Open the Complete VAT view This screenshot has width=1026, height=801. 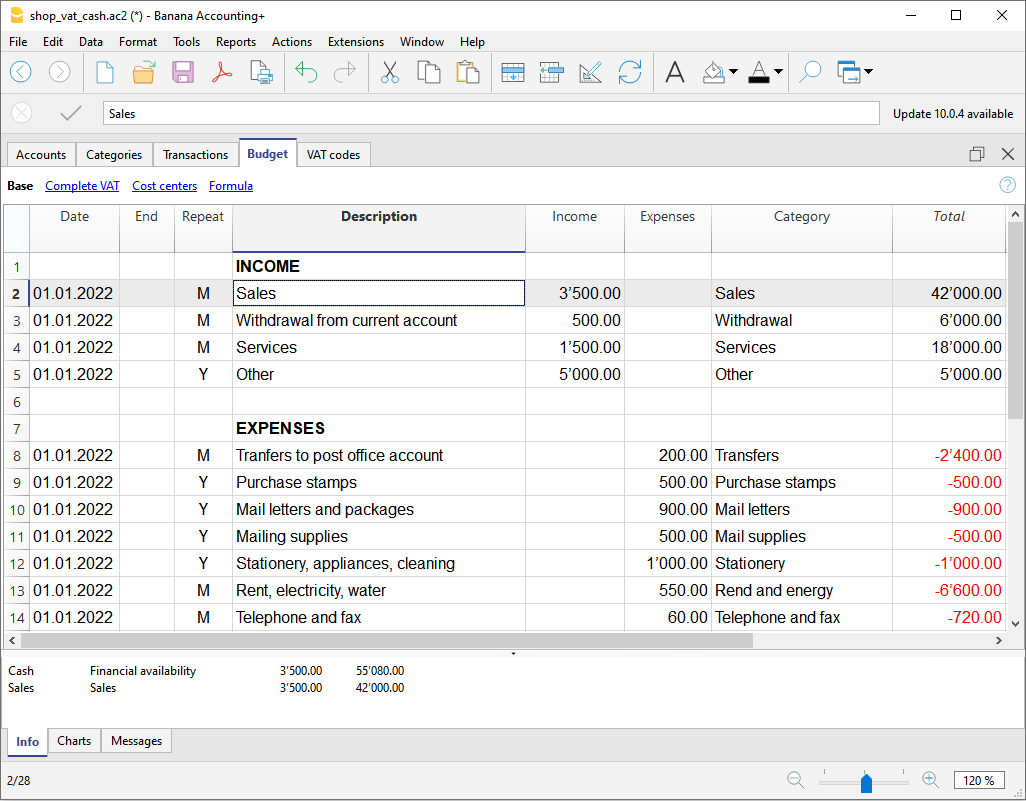point(82,186)
